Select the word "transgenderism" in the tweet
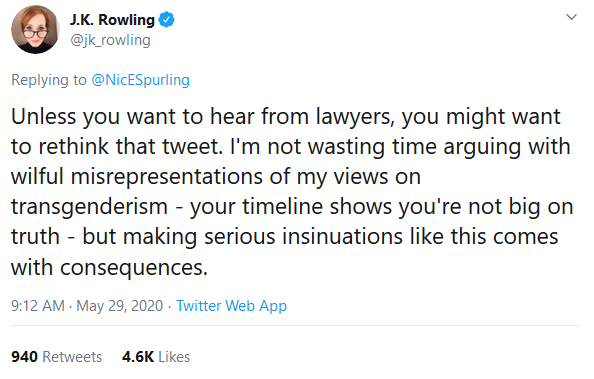 89,207
